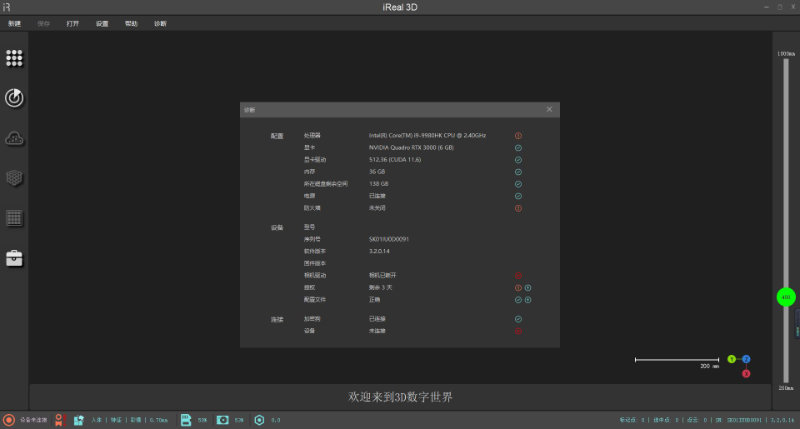800x429 pixels.
Task: Click the 138 GB disk space value
Action: (x=379, y=184)
